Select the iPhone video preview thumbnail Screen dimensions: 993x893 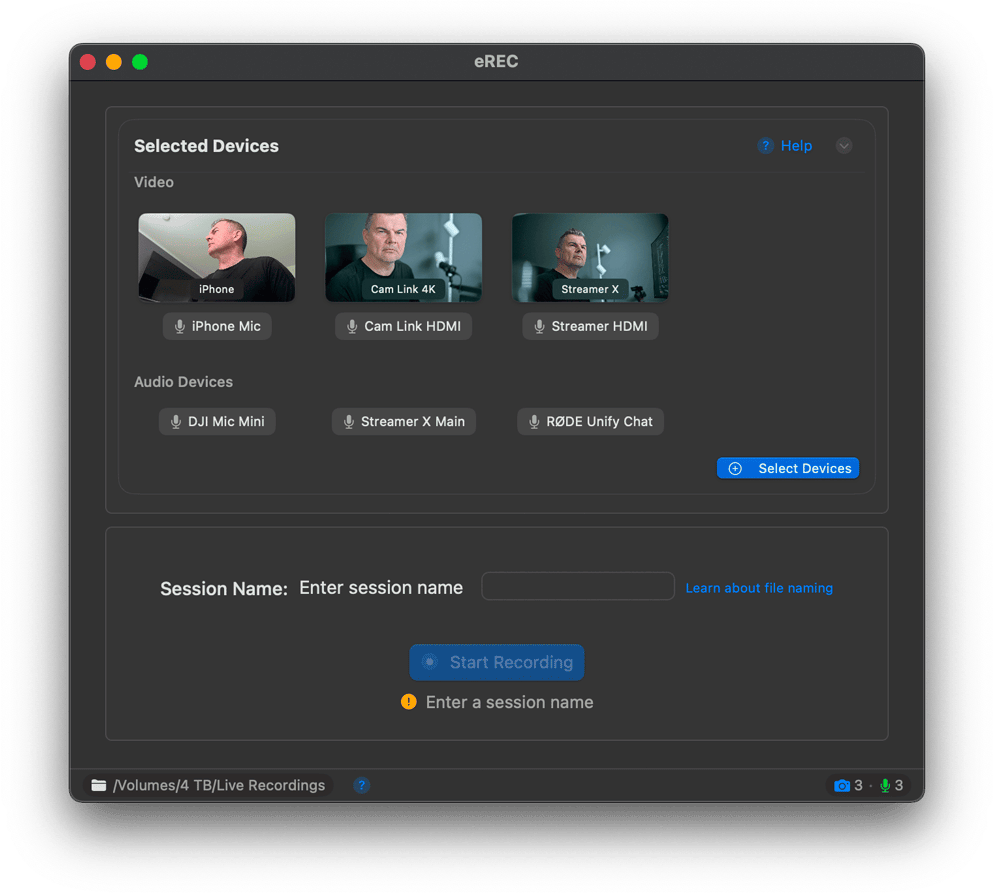(217, 256)
